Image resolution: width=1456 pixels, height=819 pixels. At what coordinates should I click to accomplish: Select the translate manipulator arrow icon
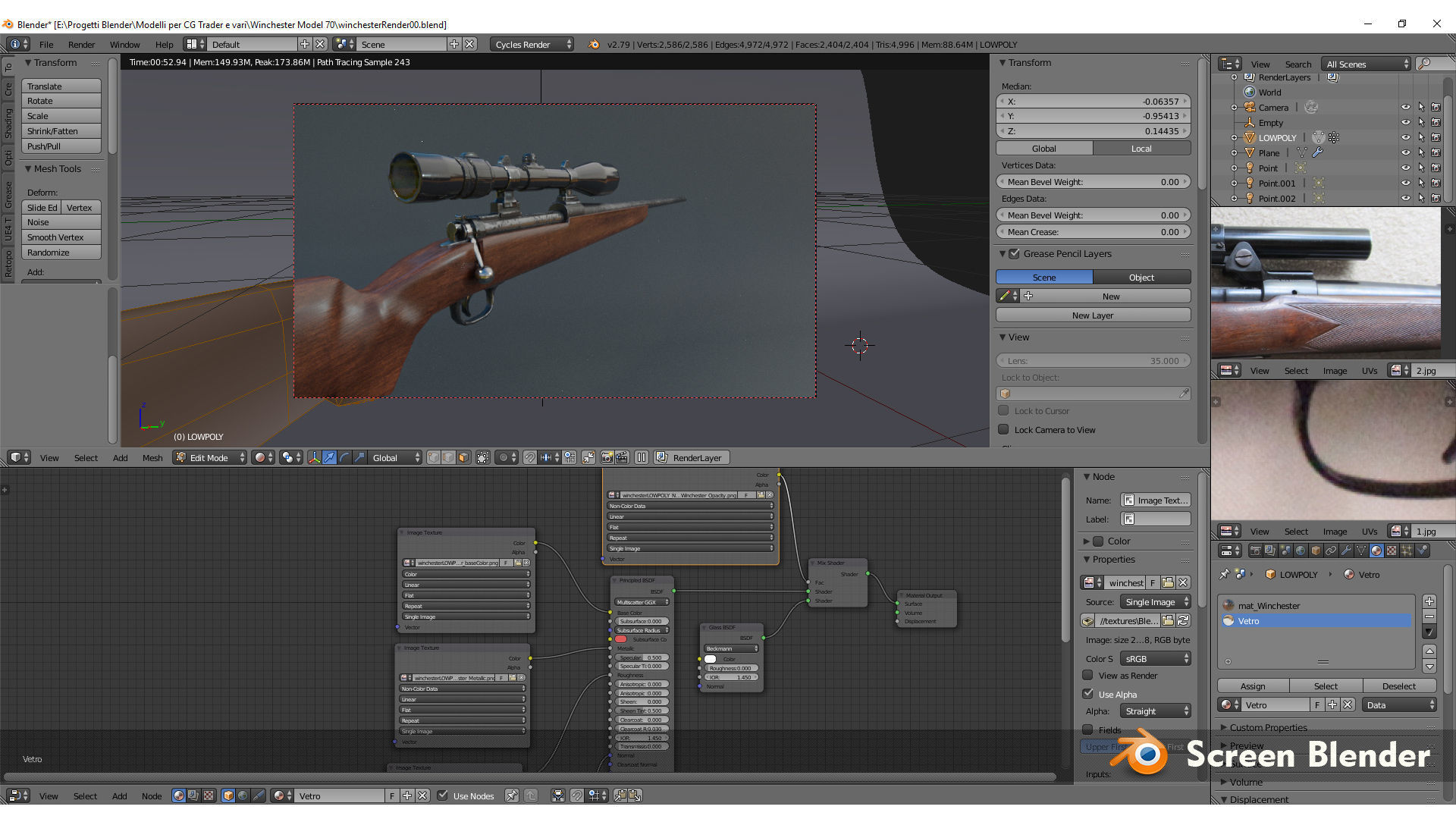click(x=329, y=457)
